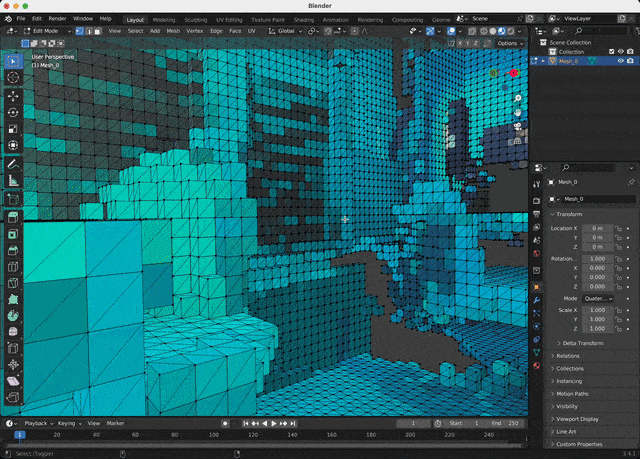The height and width of the screenshot is (459, 640).
Task: Click the Location X value field
Action: coord(598,228)
